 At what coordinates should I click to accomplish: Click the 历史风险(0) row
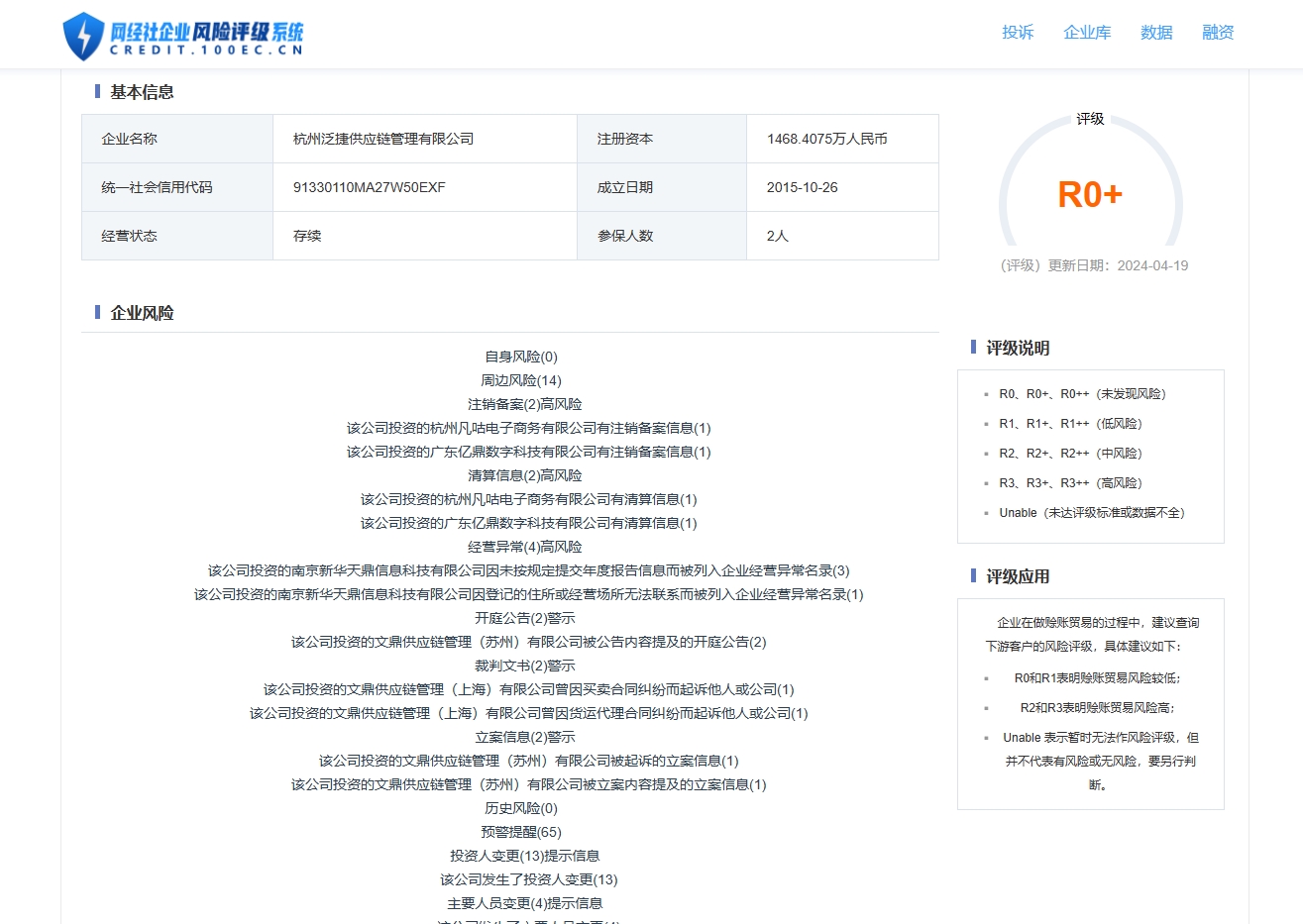(x=521, y=808)
